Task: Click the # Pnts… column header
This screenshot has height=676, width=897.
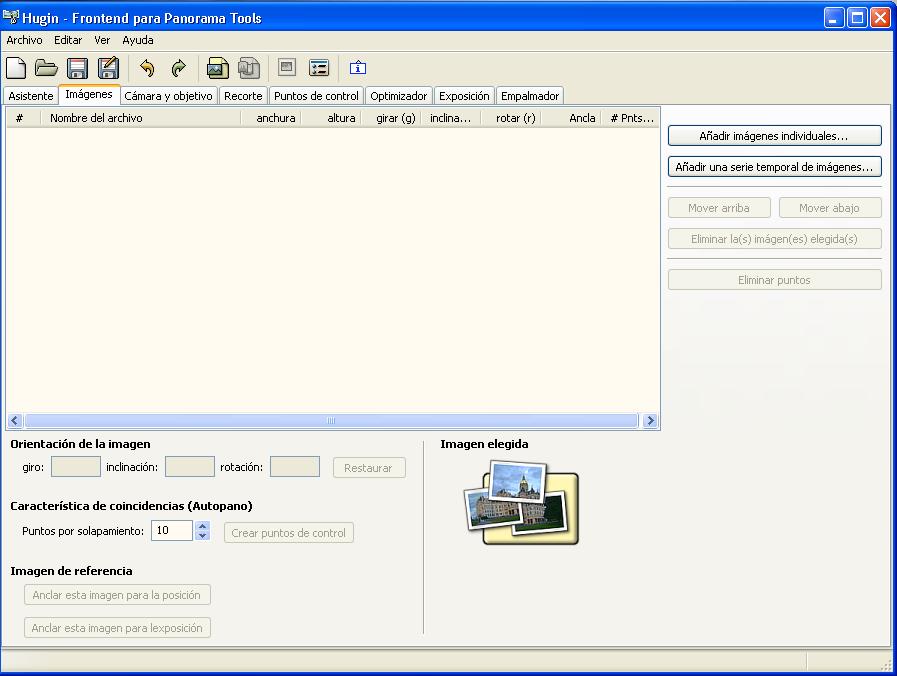Action: click(630, 118)
